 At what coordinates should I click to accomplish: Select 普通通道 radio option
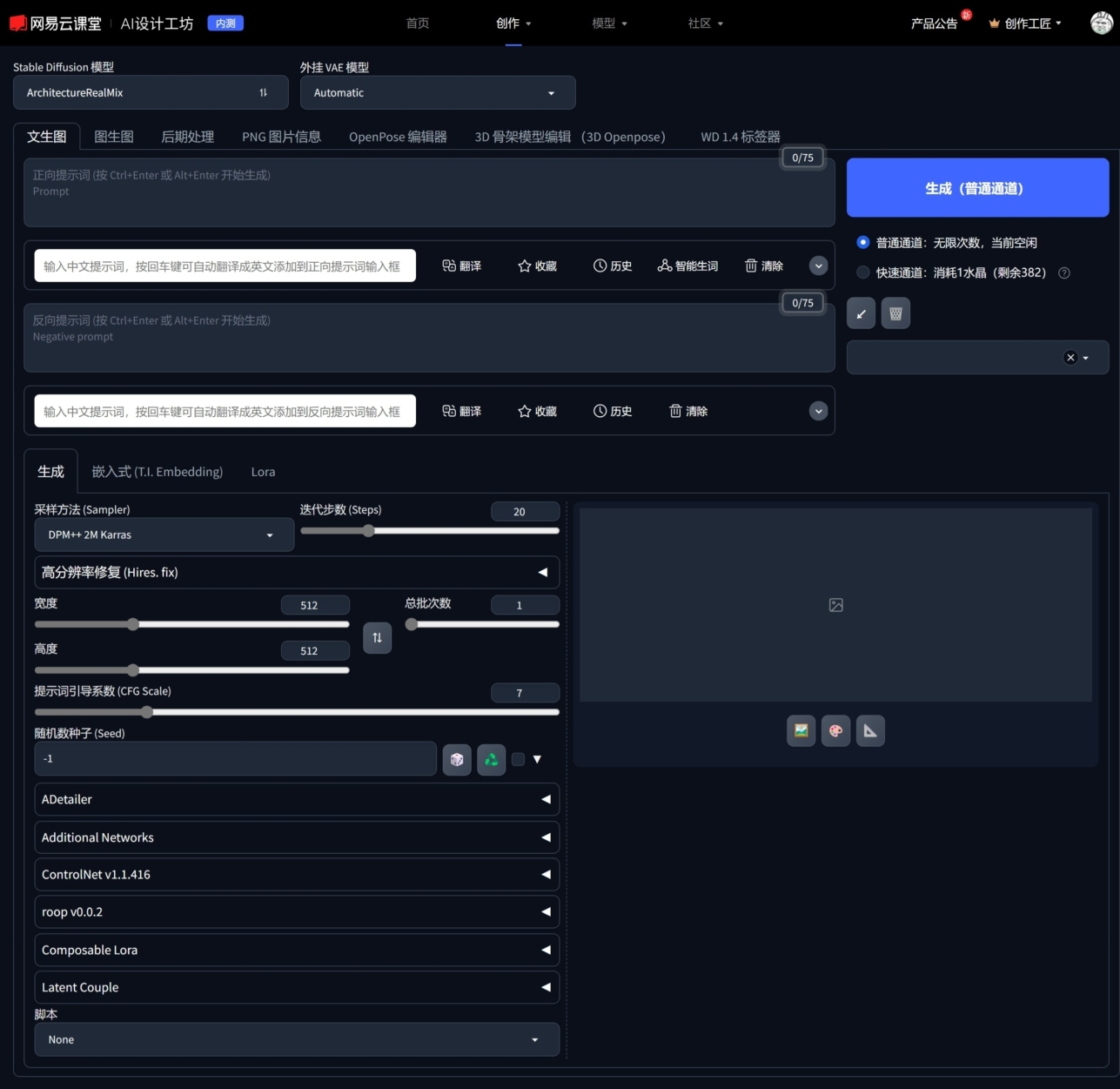(863, 242)
